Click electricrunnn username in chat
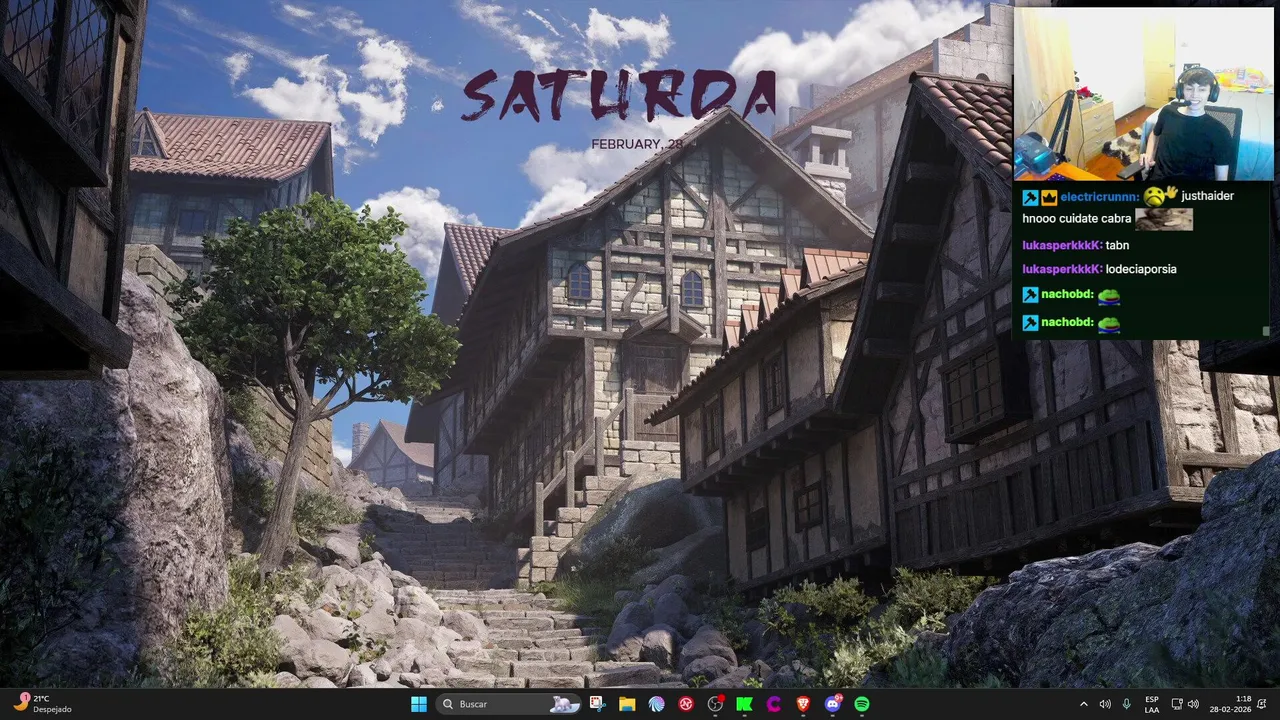Screen dimensions: 1280x720 click(1099, 197)
